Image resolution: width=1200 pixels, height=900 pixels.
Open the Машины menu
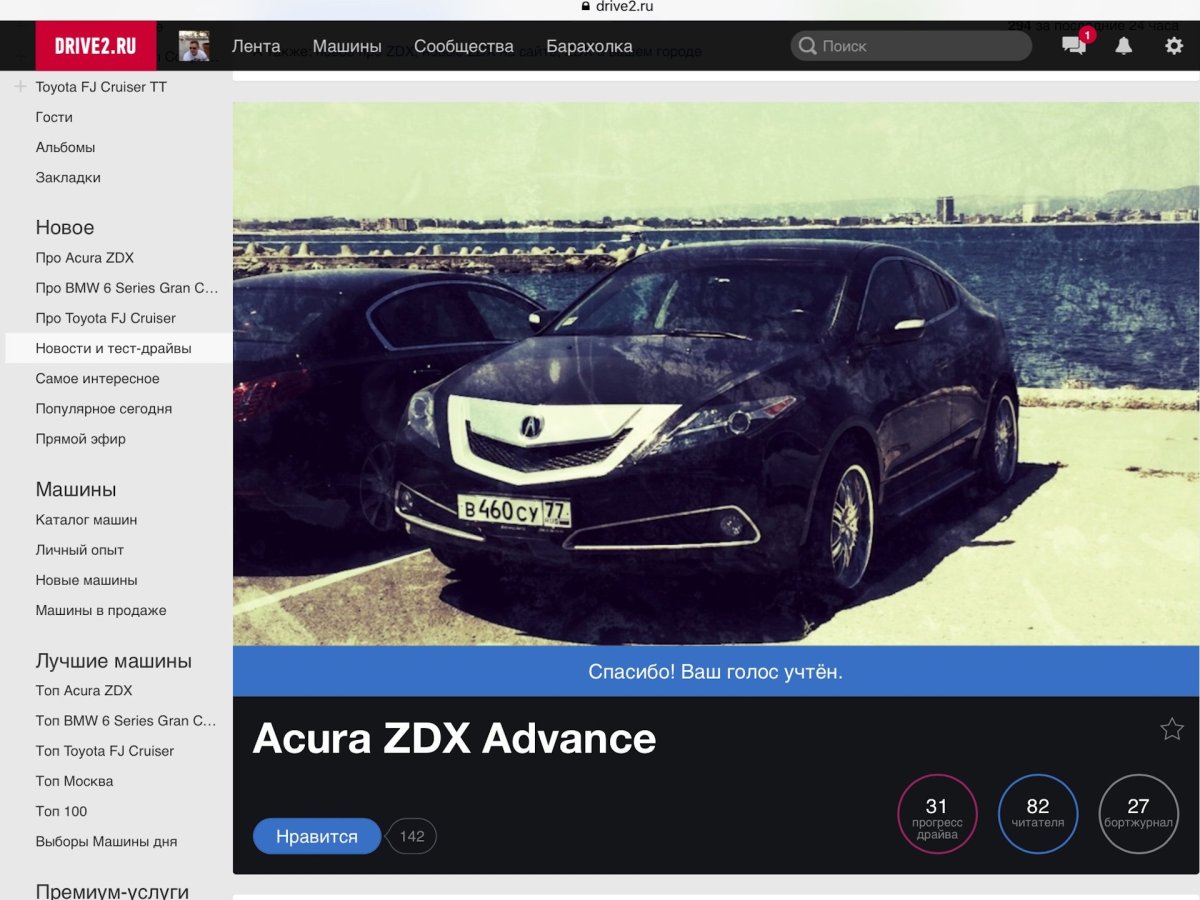(x=347, y=46)
